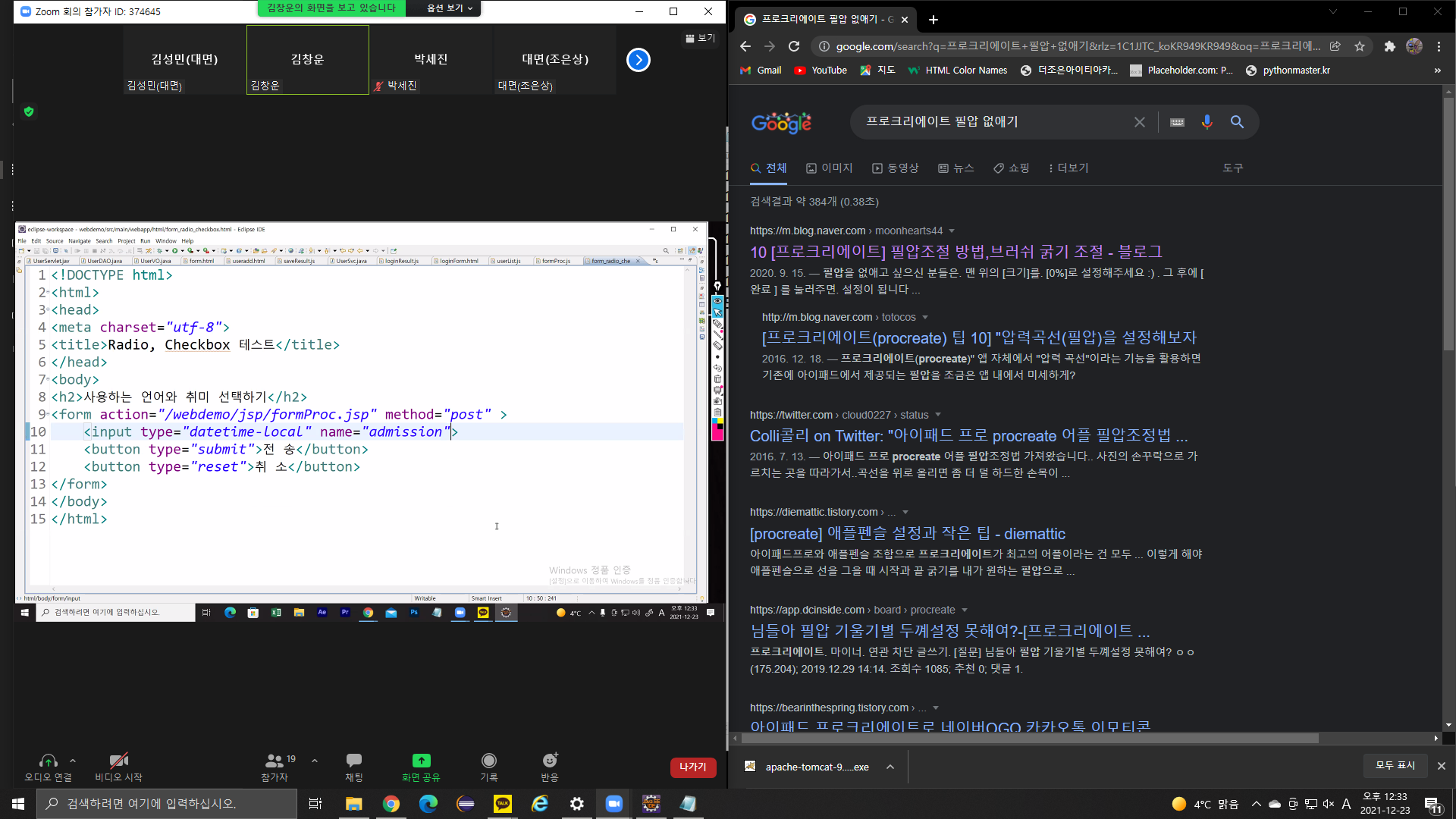
Task: Expand downloaded apache-tomcat file options
Action: coord(890,767)
